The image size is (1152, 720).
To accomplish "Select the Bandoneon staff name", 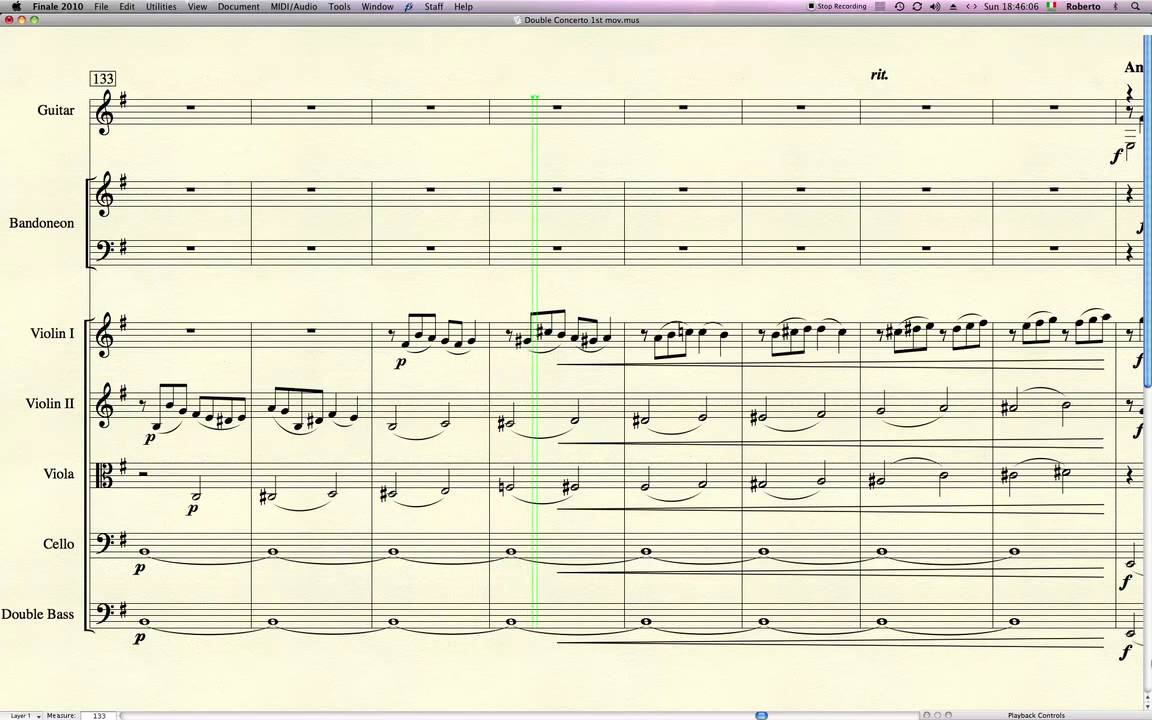I will 42,223.
